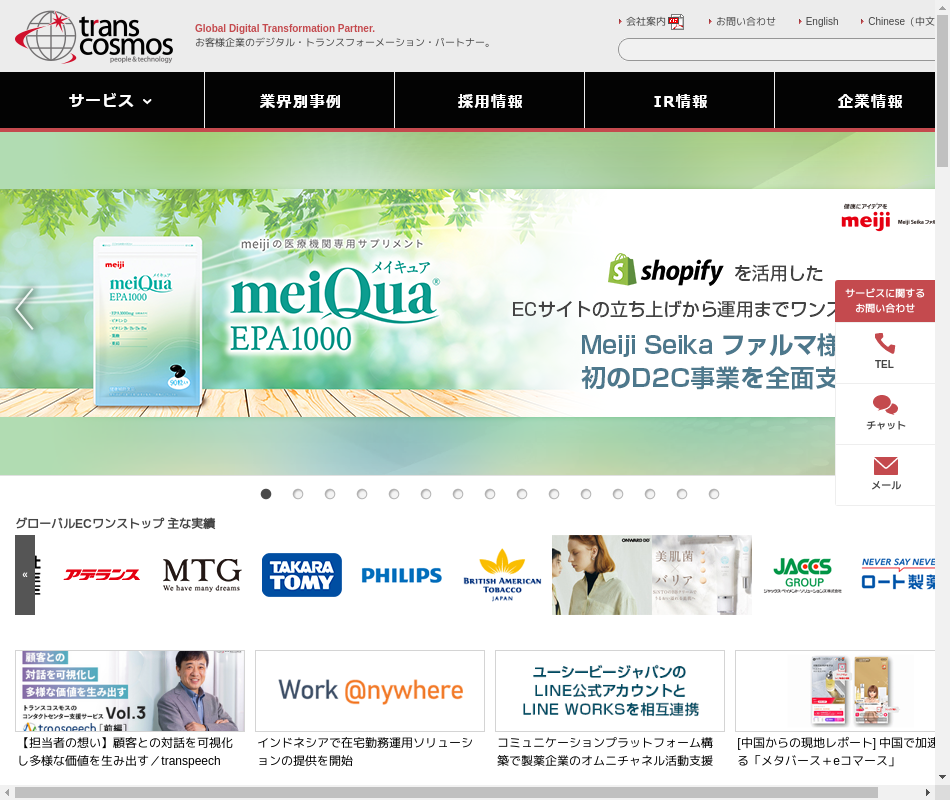This screenshot has height=800, width=950.
Task: Open the Work @nywhere thumbnail
Action: point(370,691)
